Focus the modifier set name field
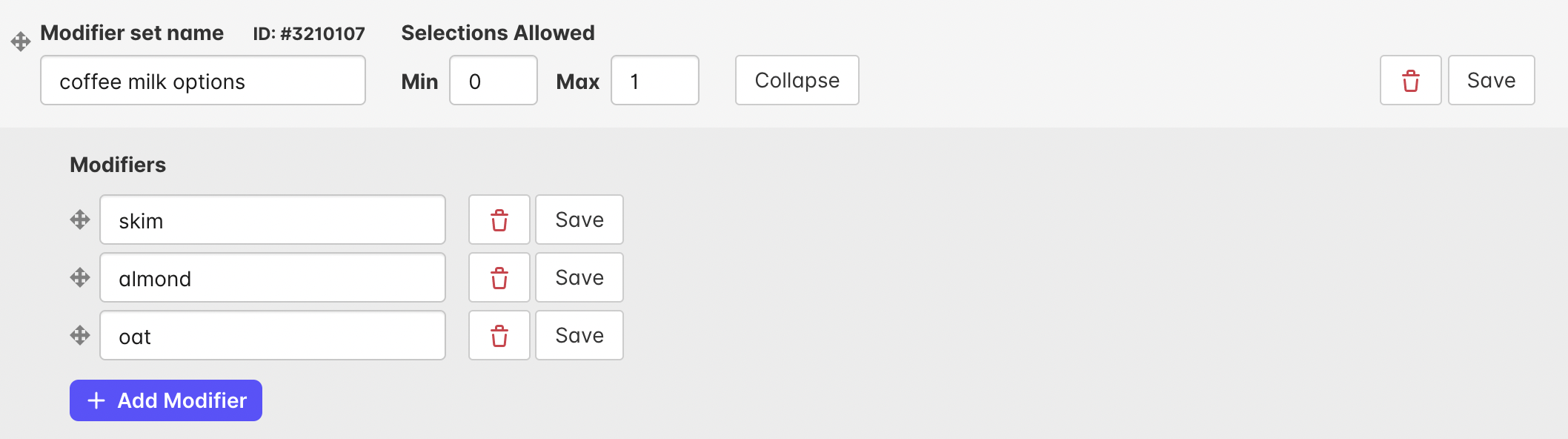 [203, 80]
